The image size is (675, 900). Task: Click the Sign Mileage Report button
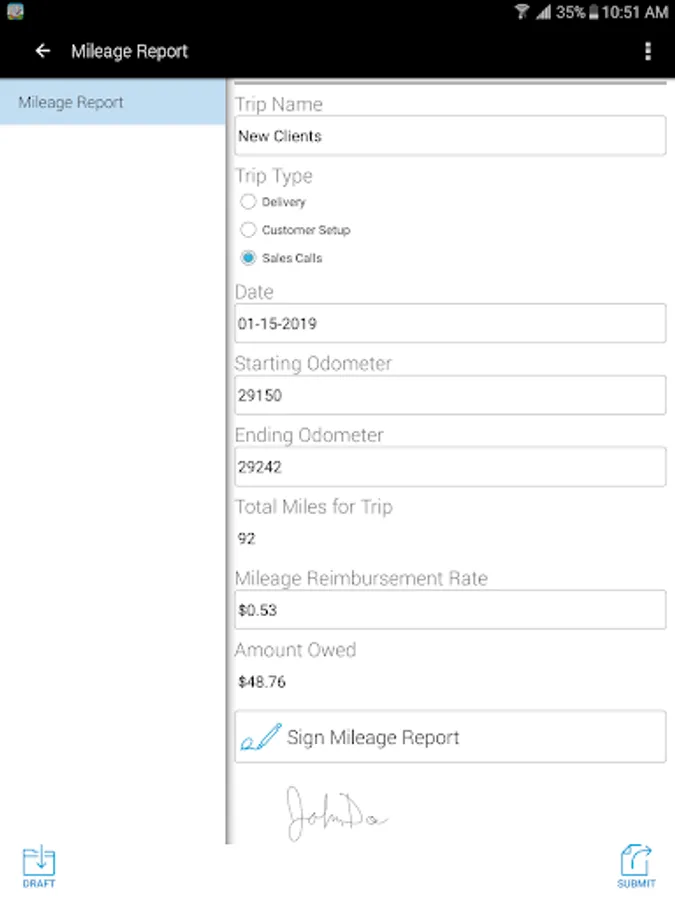450,737
